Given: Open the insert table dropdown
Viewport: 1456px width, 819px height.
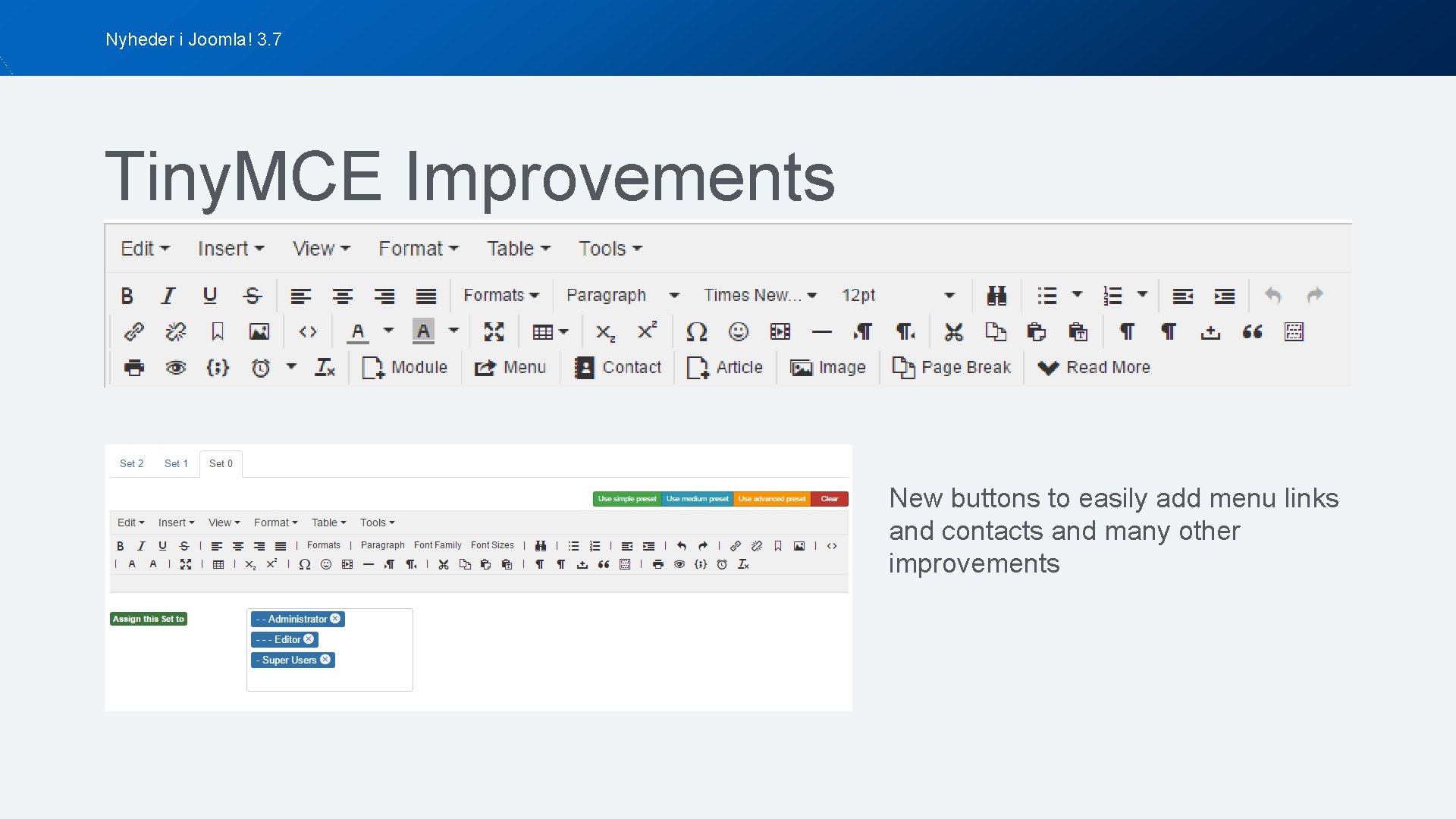Looking at the screenshot, I should point(551,331).
